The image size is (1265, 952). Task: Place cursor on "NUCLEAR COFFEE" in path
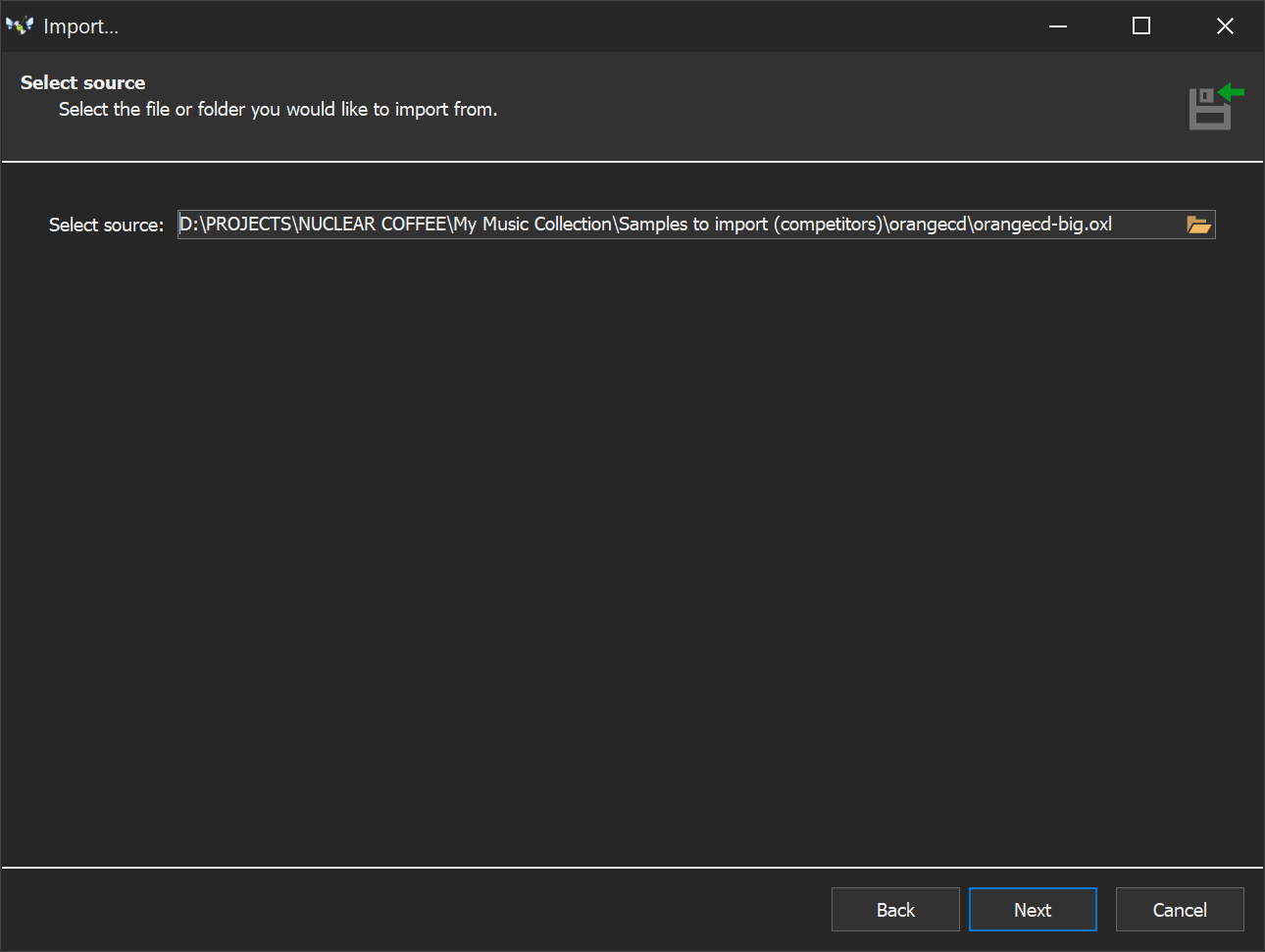click(x=372, y=225)
